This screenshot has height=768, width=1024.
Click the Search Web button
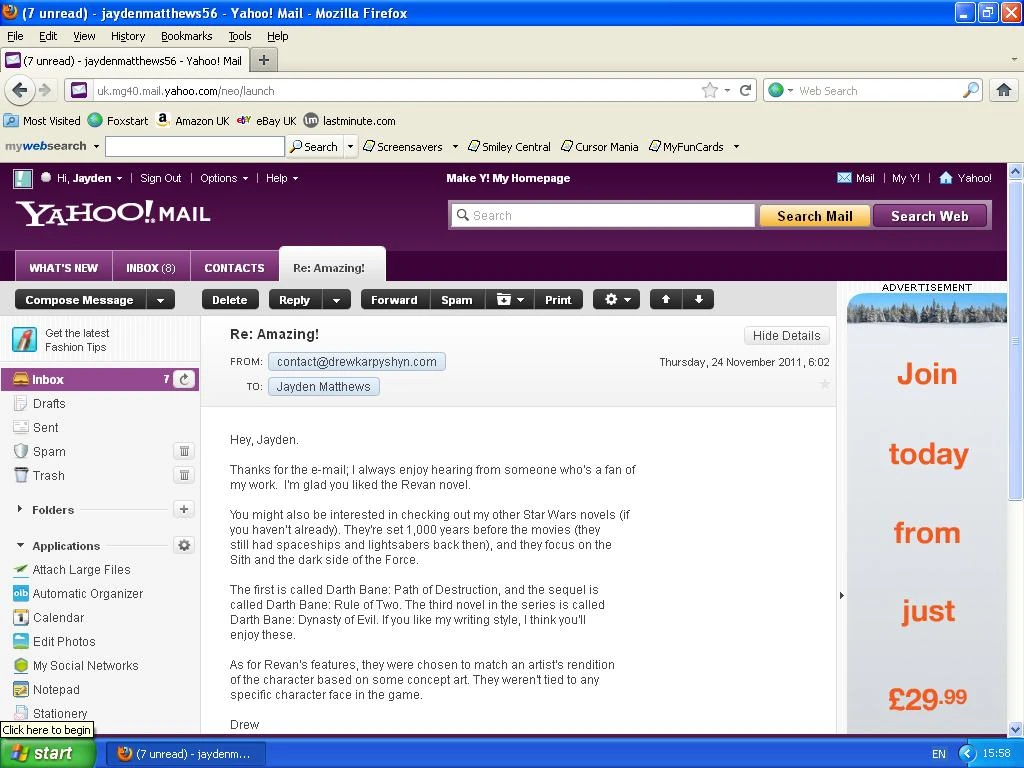pyautogui.click(x=929, y=216)
